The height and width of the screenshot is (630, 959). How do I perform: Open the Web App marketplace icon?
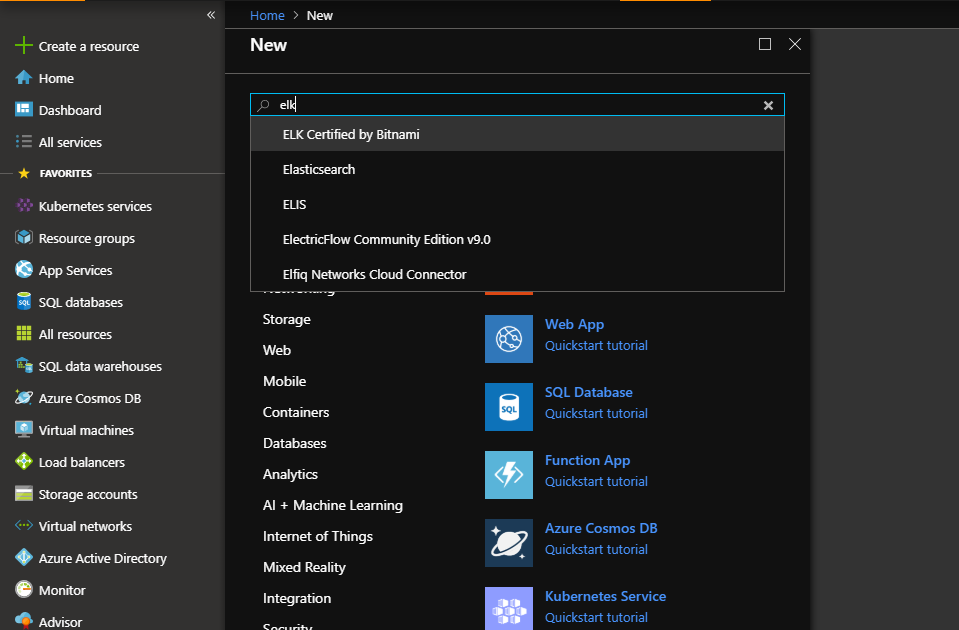509,339
